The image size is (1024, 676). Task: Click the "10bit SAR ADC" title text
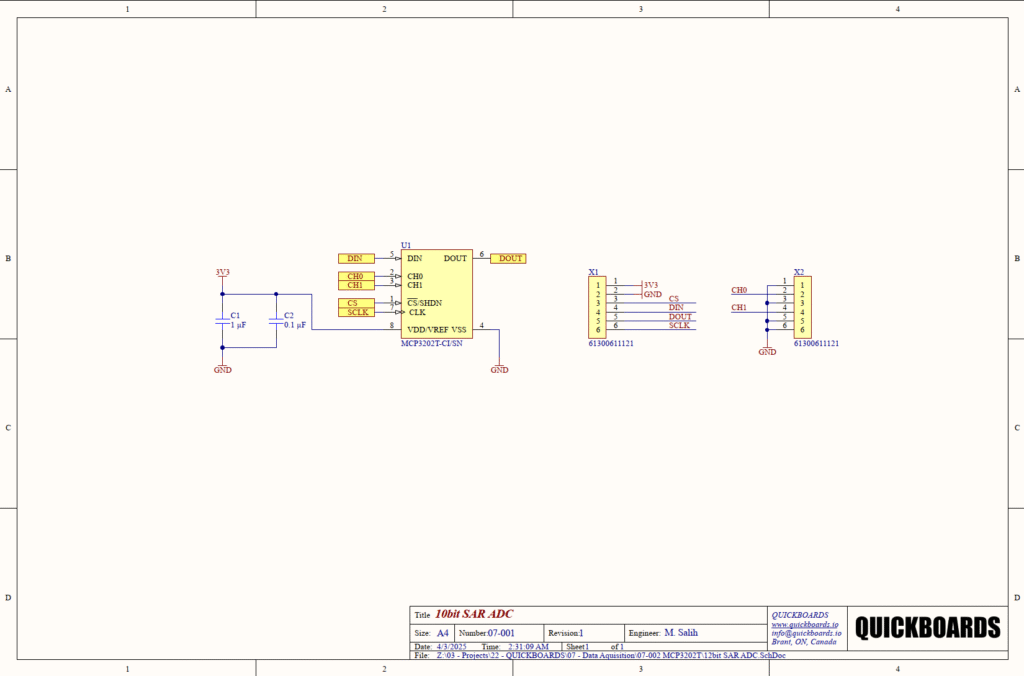(474, 614)
